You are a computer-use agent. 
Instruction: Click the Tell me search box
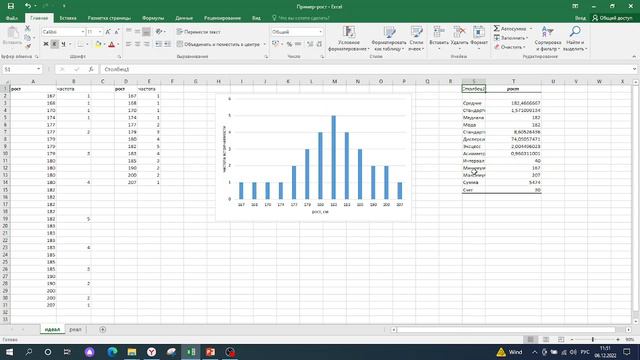(x=301, y=18)
